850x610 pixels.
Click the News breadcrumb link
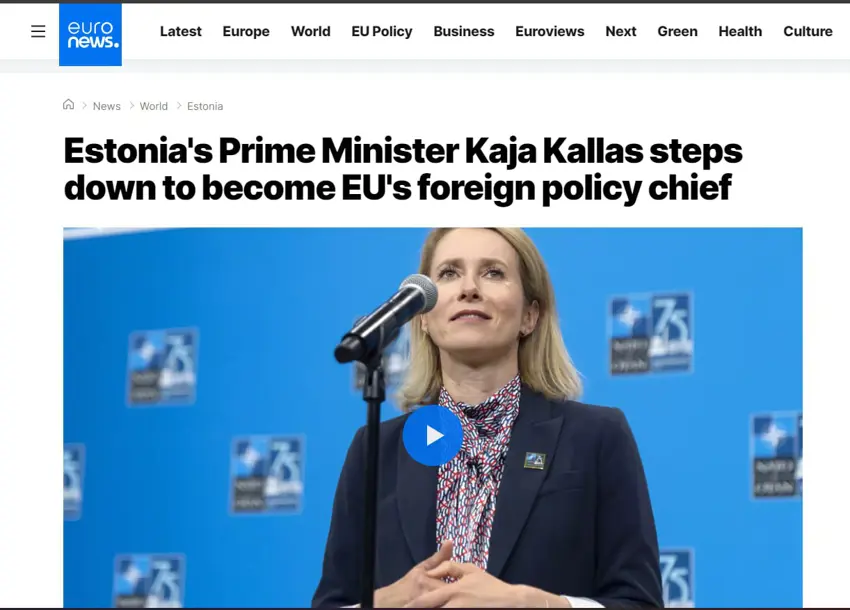coord(107,106)
